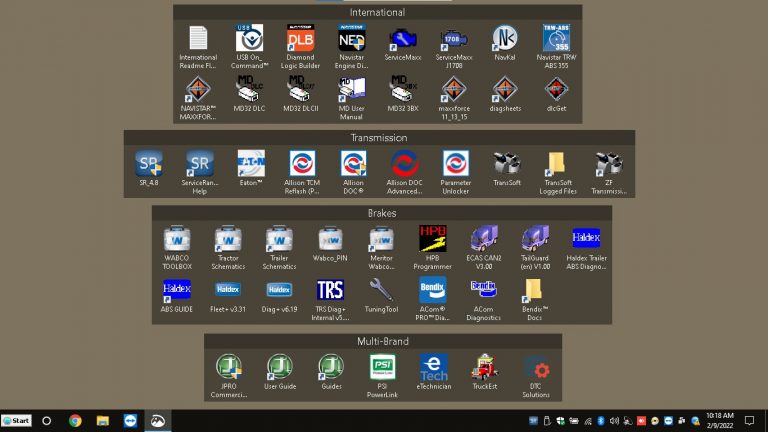768x432 pixels.
Task: Click the Windows Start button
Action: pos(17,421)
